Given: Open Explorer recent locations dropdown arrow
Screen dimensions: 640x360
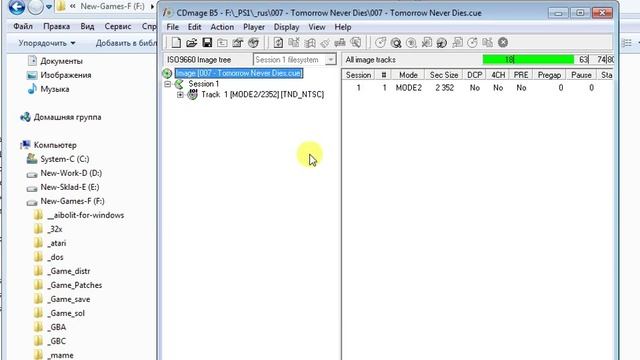Looking at the screenshot, I should 49,7.
